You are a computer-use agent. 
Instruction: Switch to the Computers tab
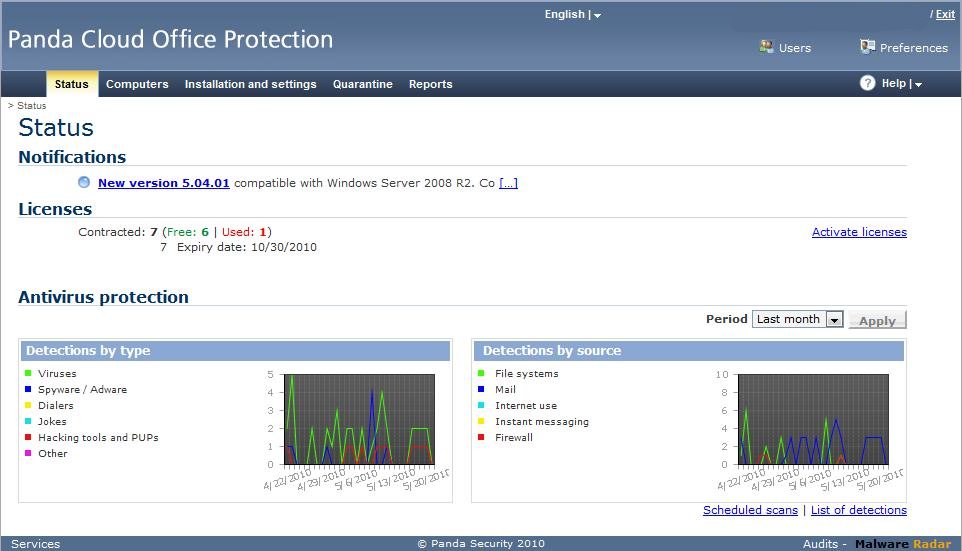click(137, 85)
